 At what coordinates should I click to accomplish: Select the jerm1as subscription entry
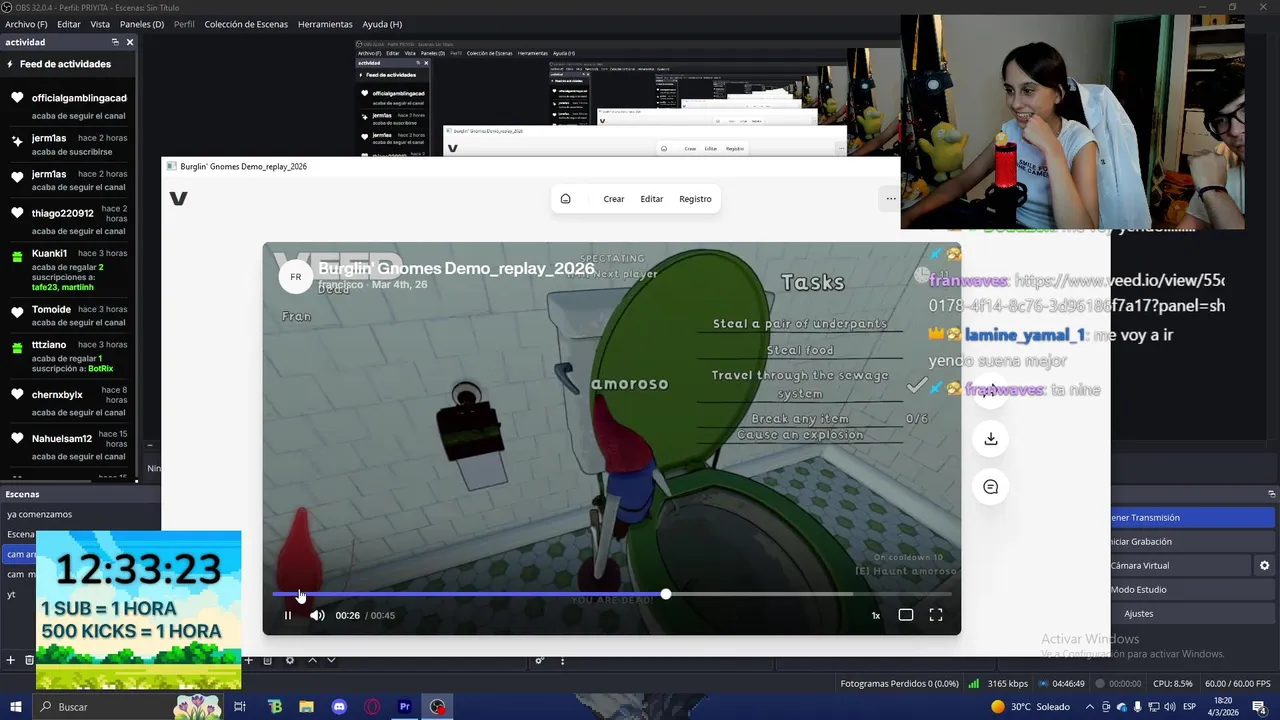pyautogui.click(x=68, y=145)
